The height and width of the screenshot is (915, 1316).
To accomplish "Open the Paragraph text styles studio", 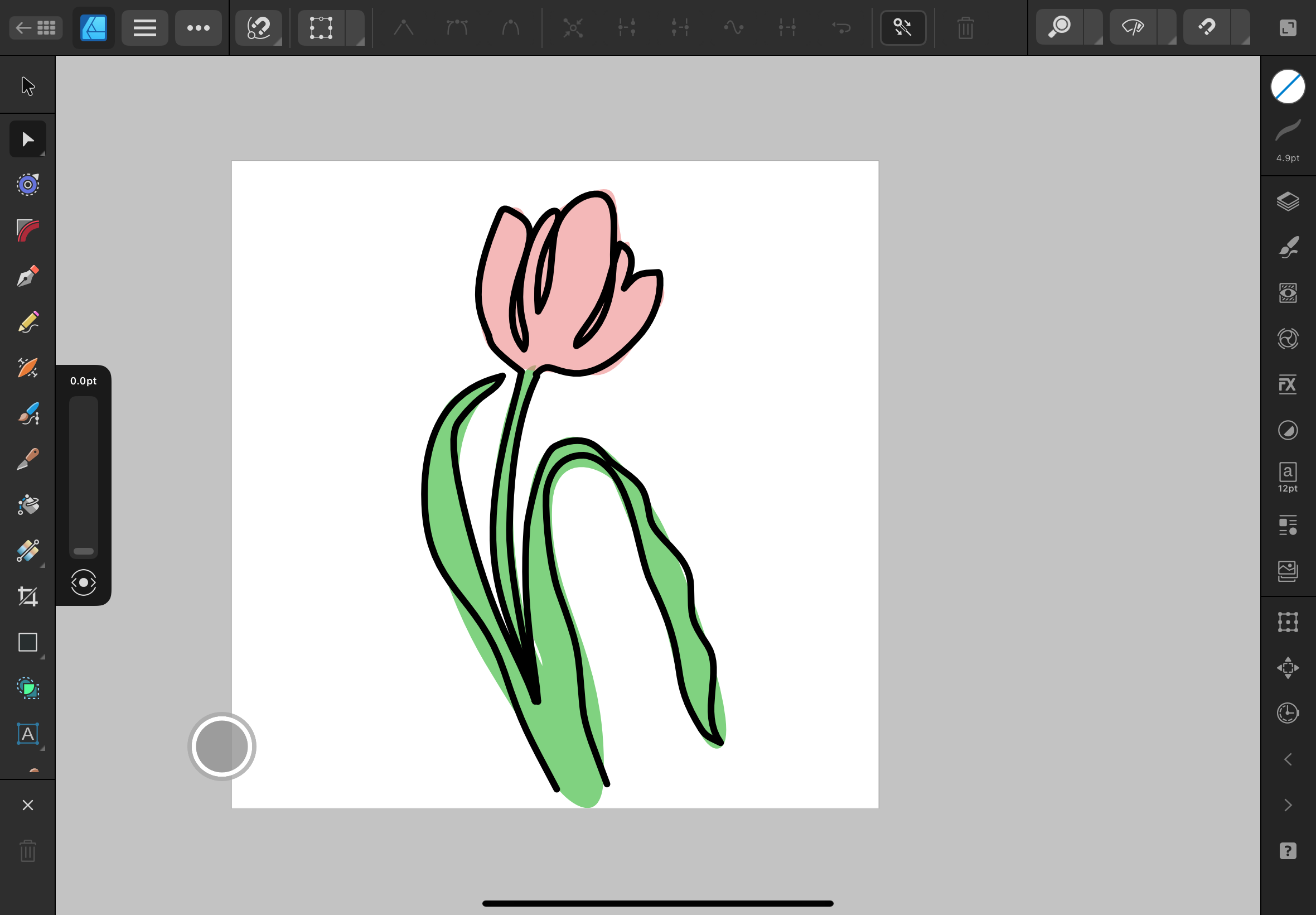I will point(1288,526).
